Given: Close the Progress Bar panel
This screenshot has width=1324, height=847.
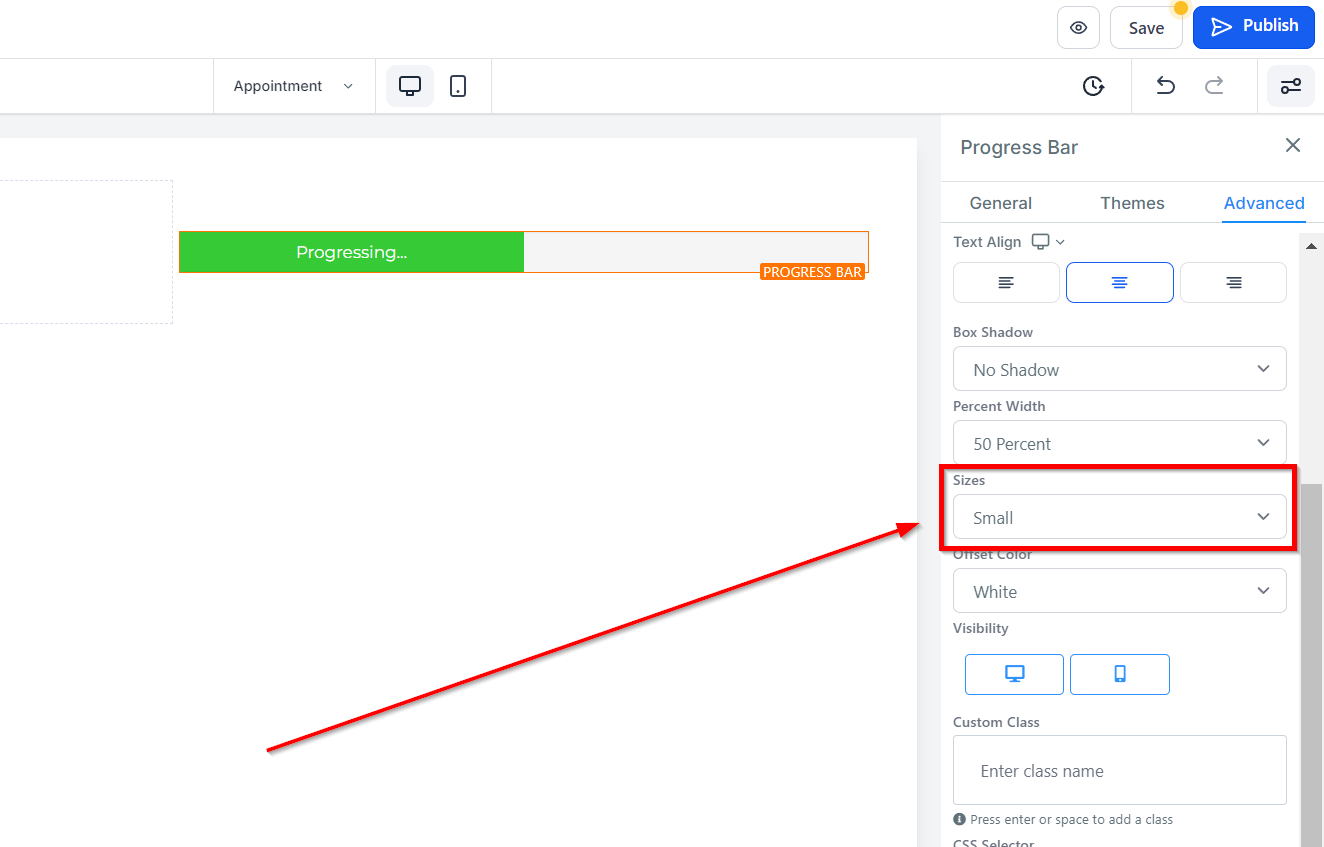Looking at the screenshot, I should click(x=1293, y=146).
